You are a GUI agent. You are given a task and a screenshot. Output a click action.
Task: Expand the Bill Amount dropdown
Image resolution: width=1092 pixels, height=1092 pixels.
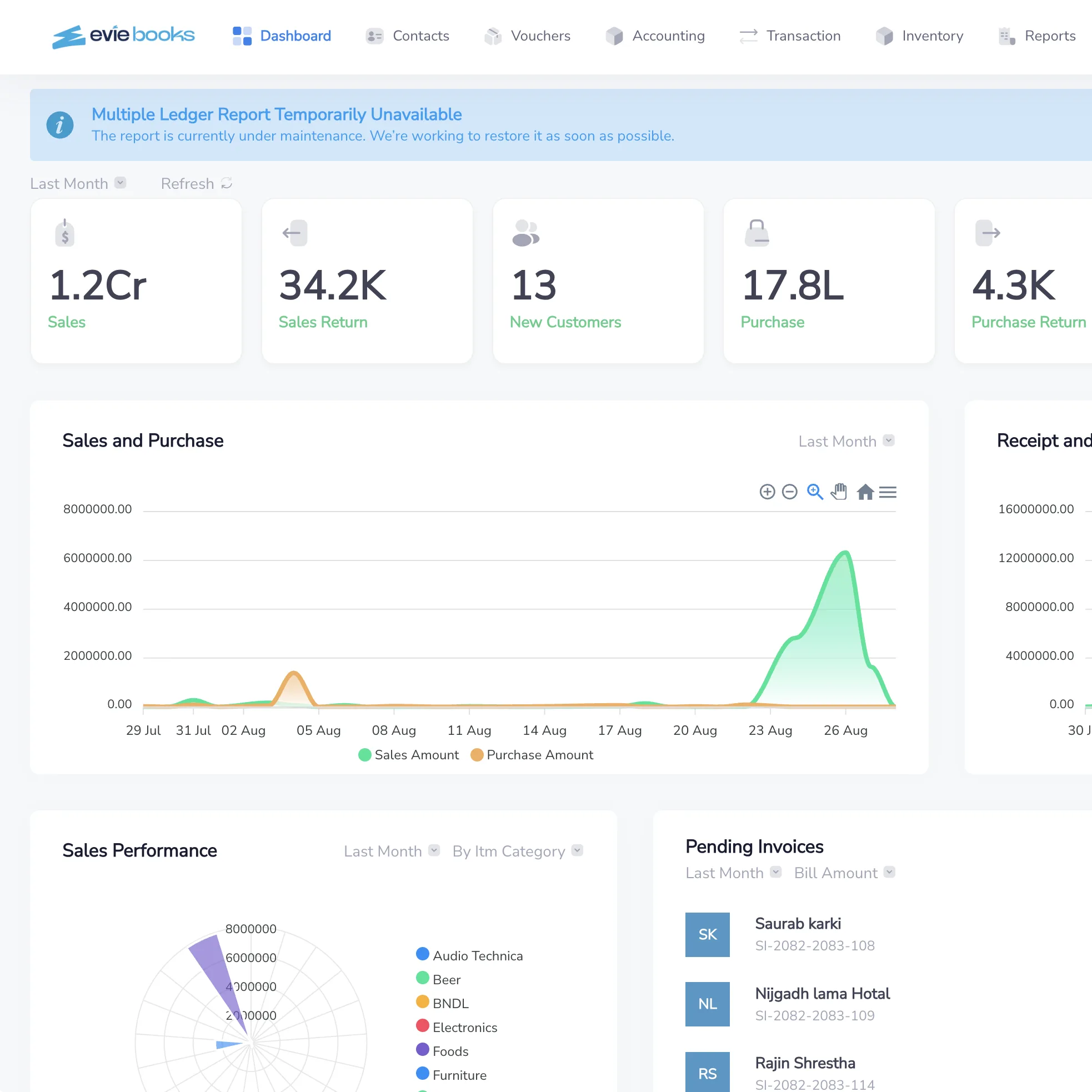pyautogui.click(x=844, y=873)
